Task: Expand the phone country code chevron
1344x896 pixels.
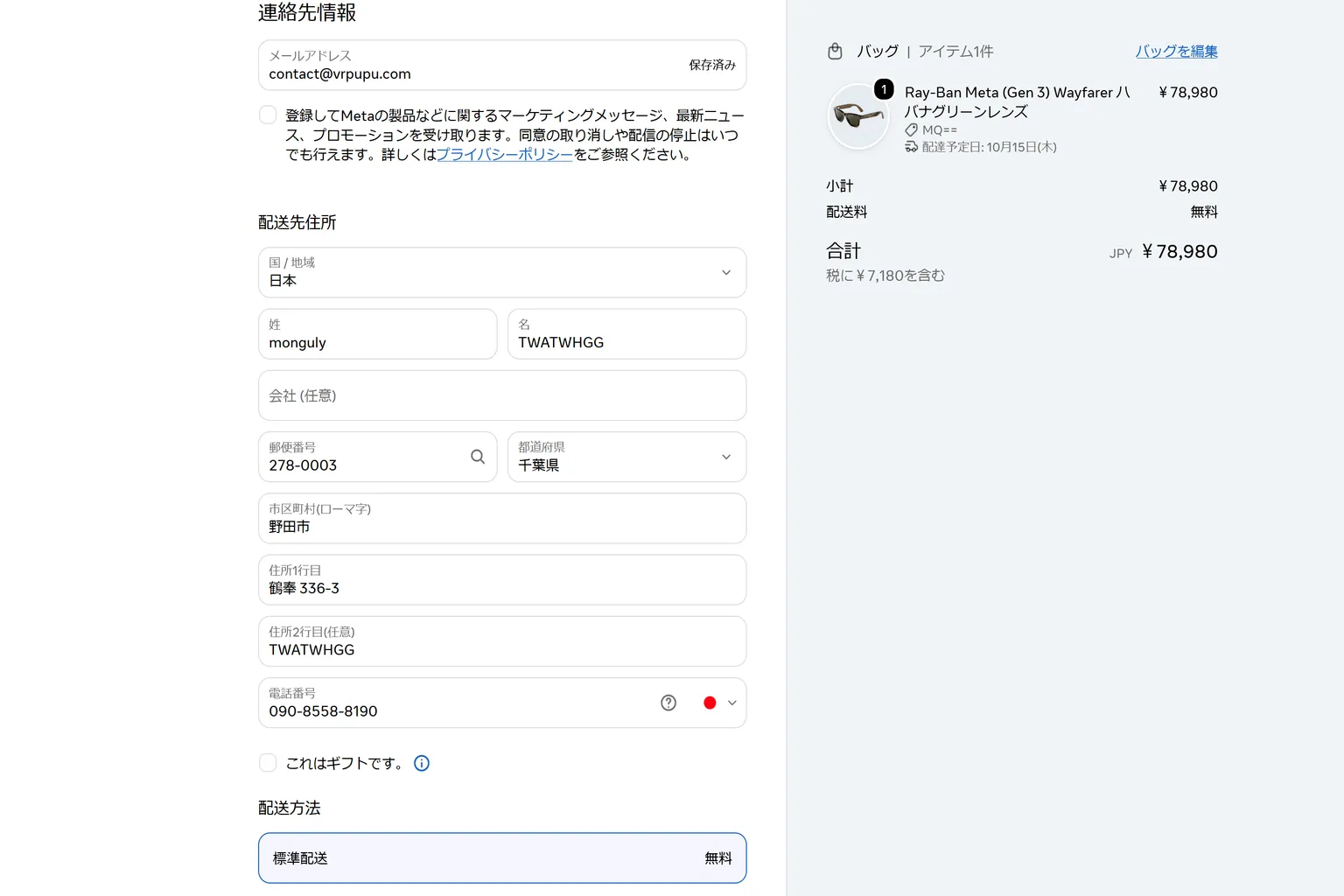Action: (x=732, y=703)
